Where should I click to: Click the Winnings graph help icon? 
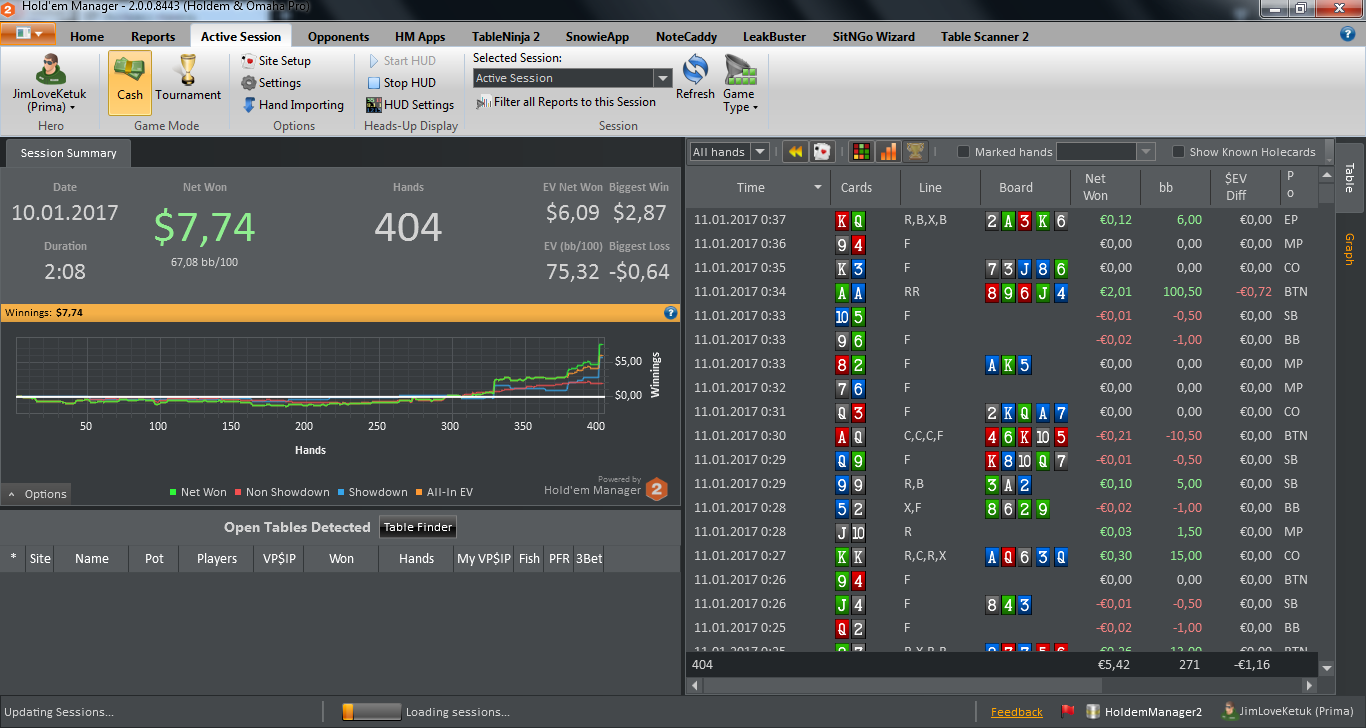tap(671, 313)
